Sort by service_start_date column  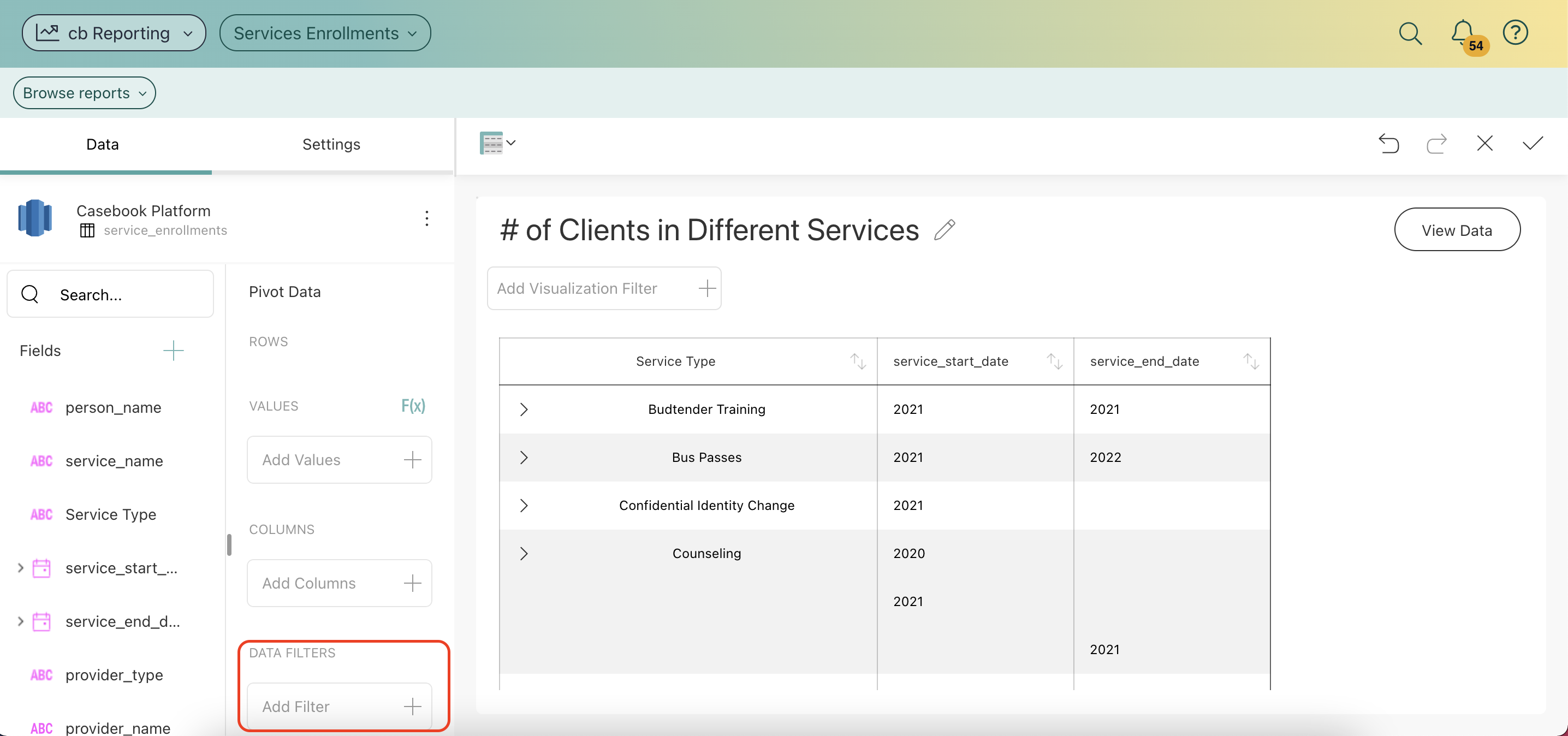click(x=1054, y=361)
